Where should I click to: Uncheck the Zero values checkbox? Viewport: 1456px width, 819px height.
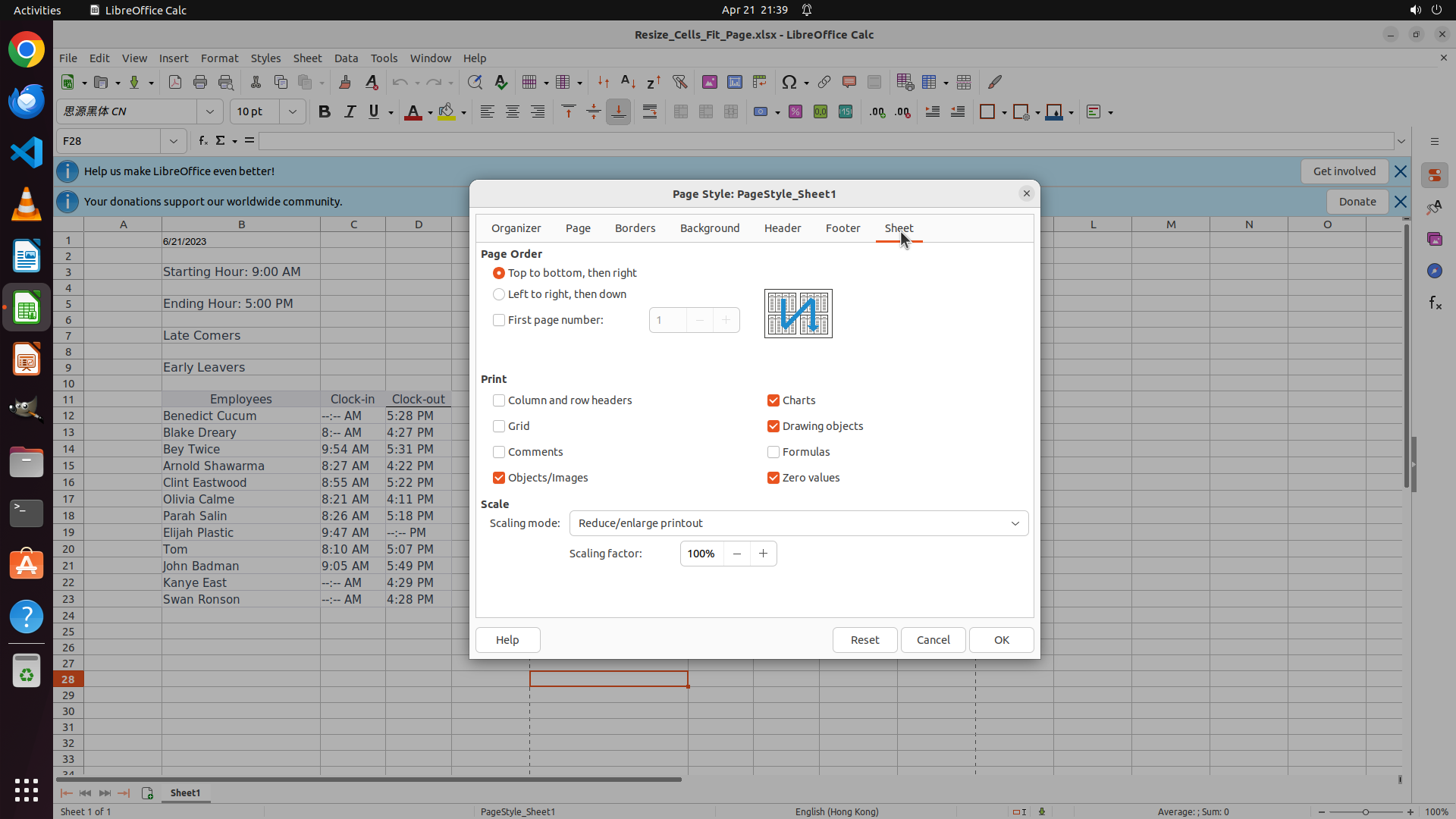pos(773,478)
